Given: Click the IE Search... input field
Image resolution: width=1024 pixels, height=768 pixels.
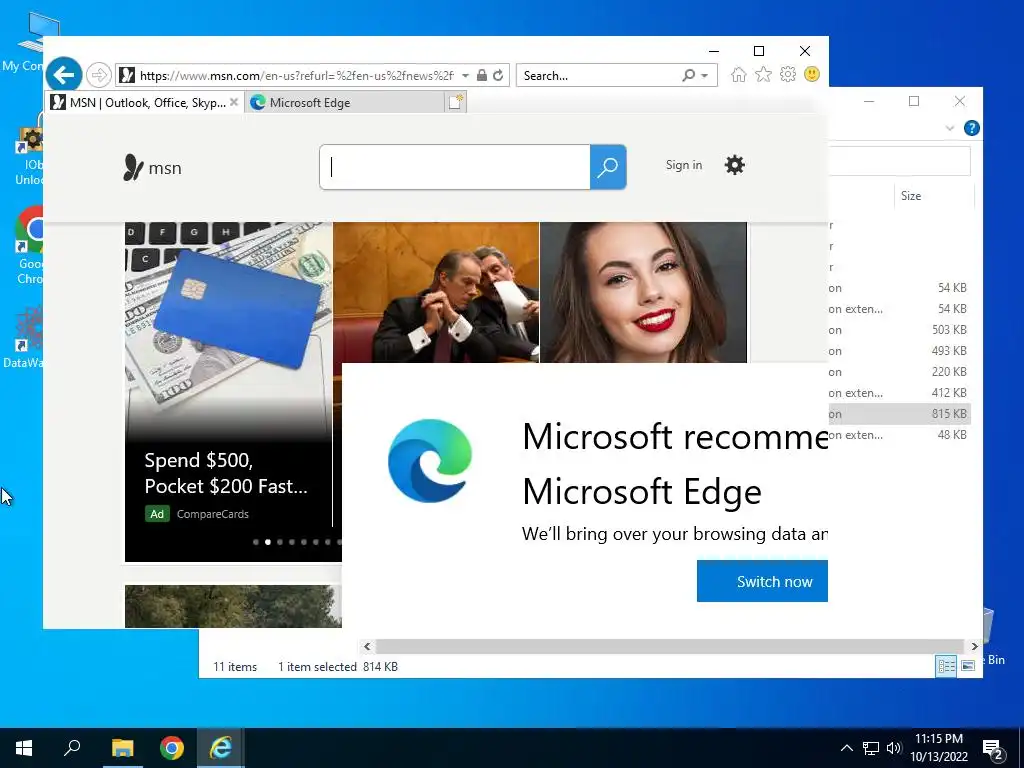Looking at the screenshot, I should [600, 75].
